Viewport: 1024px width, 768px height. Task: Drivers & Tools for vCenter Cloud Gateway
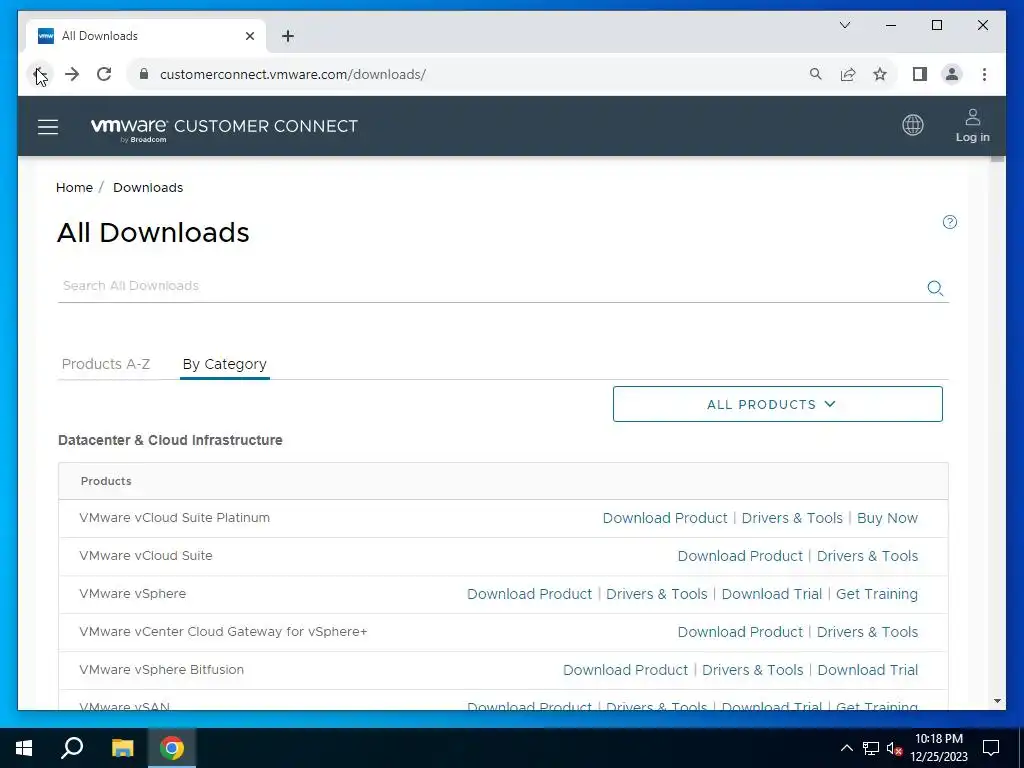coord(867,632)
